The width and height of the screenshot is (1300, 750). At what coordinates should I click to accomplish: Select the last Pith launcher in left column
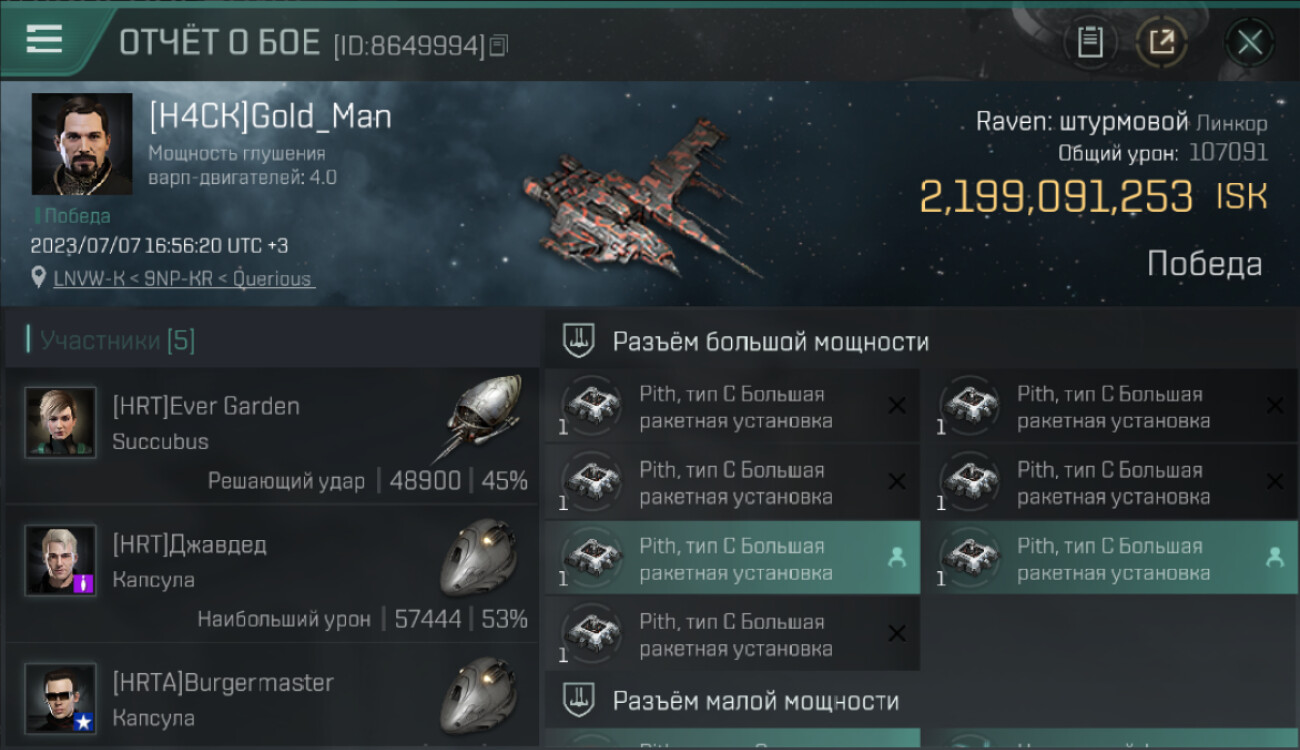point(732,635)
